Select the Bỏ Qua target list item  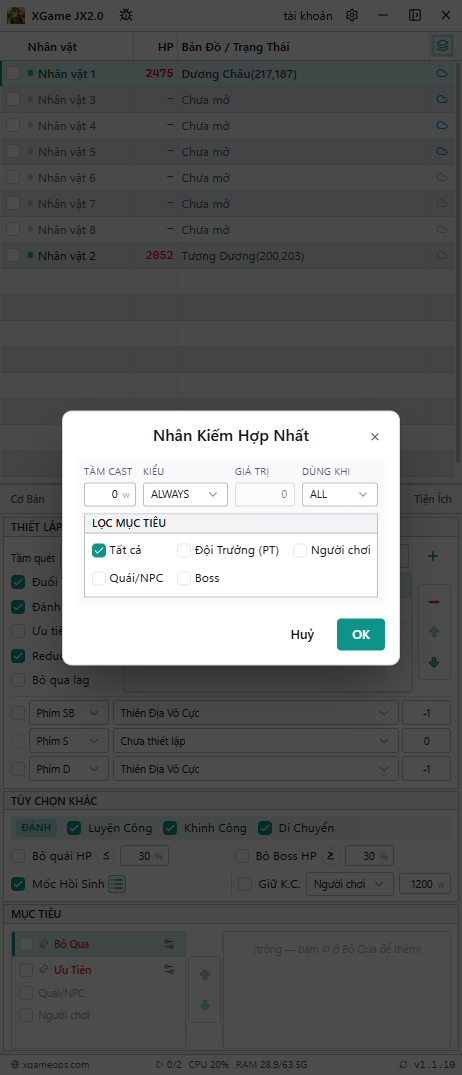coord(99,944)
